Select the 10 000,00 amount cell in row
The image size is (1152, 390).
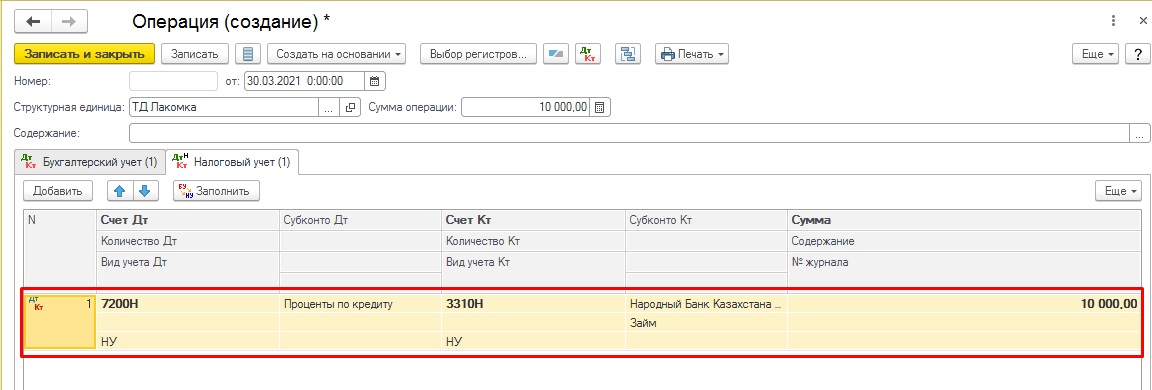coord(965,303)
